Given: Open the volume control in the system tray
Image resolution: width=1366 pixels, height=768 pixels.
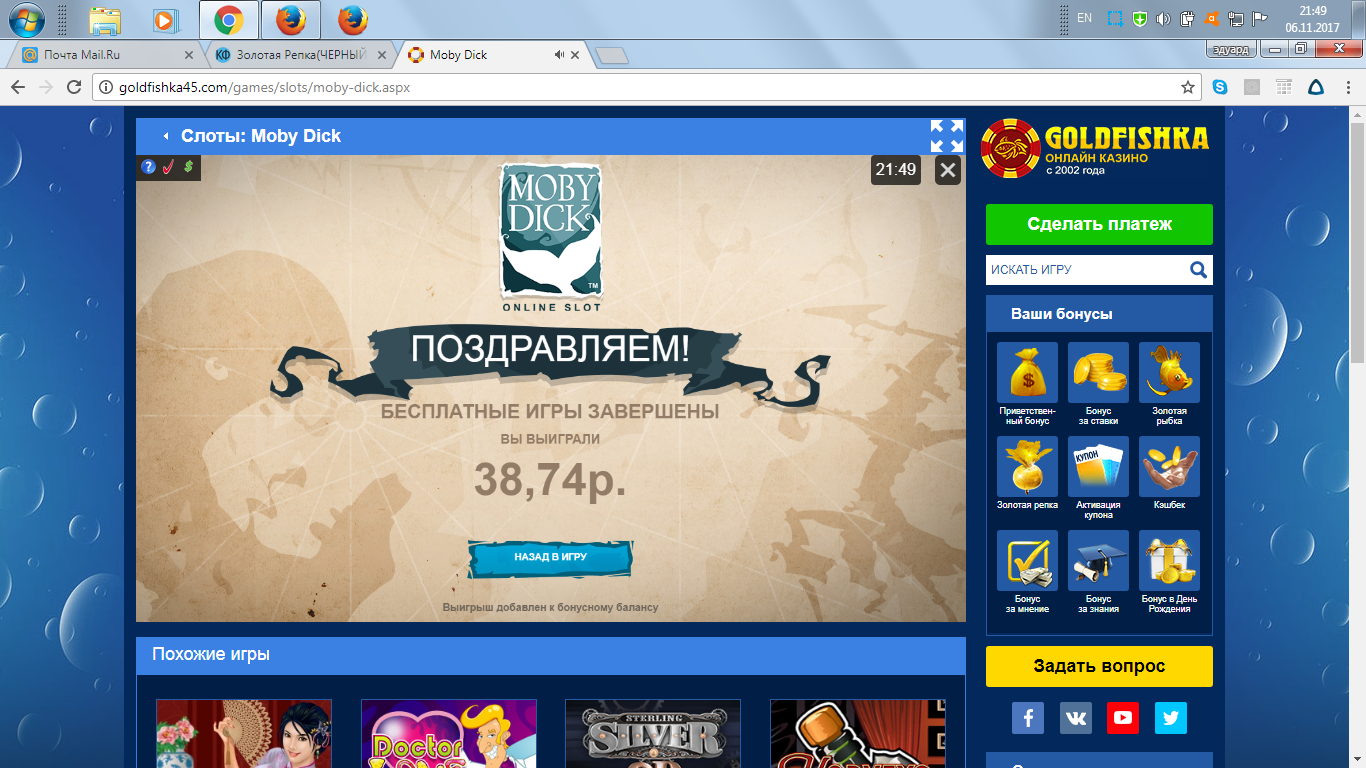Looking at the screenshot, I should [x=1163, y=18].
